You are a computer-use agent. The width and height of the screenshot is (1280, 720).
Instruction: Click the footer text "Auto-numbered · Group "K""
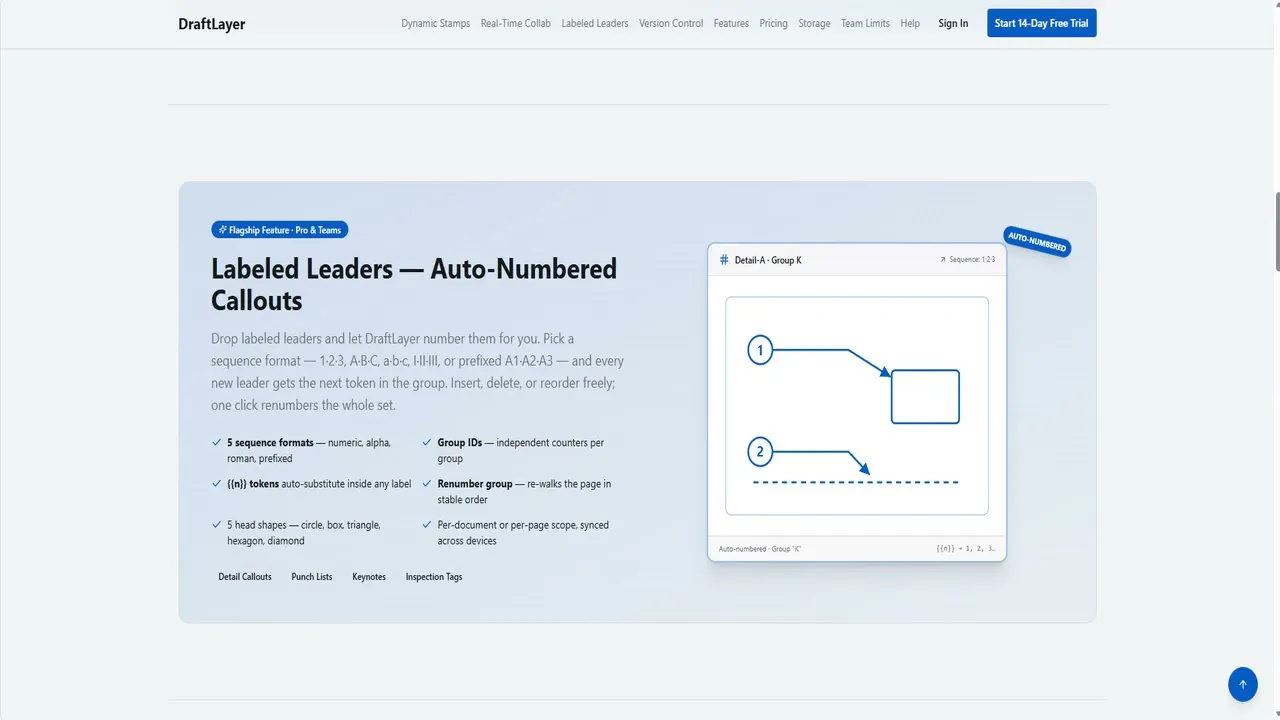pyautogui.click(x=760, y=549)
